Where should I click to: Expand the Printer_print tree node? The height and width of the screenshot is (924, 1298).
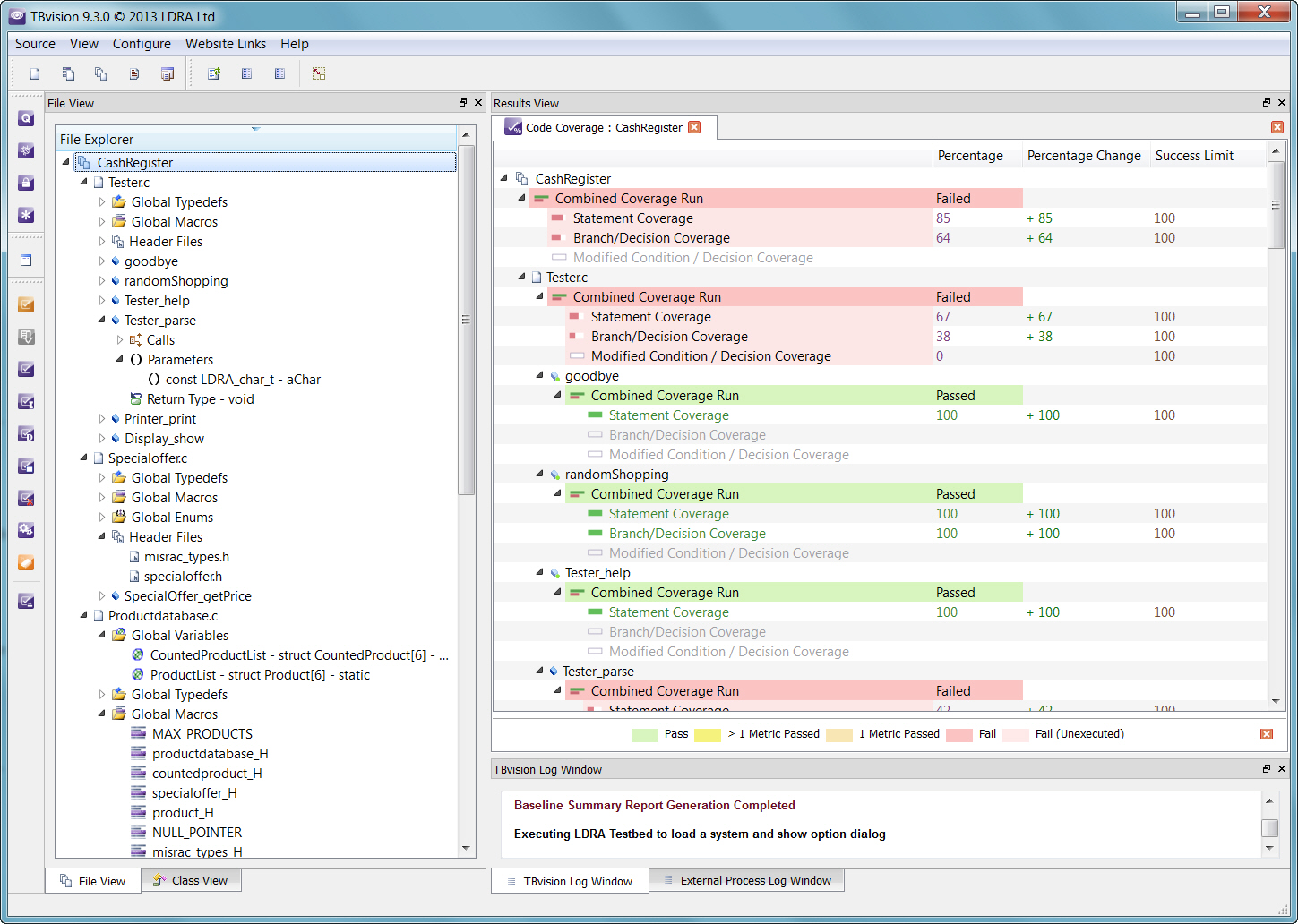[x=101, y=418]
